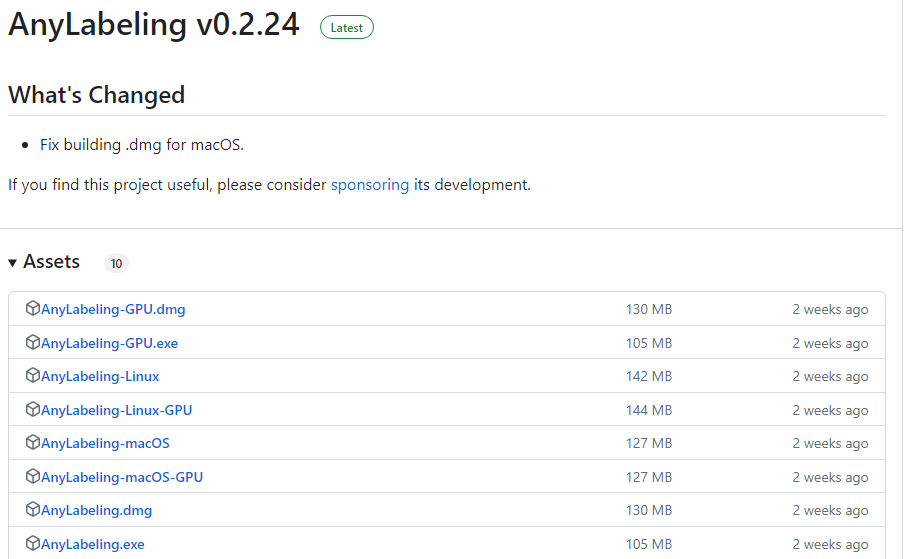
Task: Click the 144 MB size of AnyLabeling-Linux-GPU
Action: pos(648,410)
